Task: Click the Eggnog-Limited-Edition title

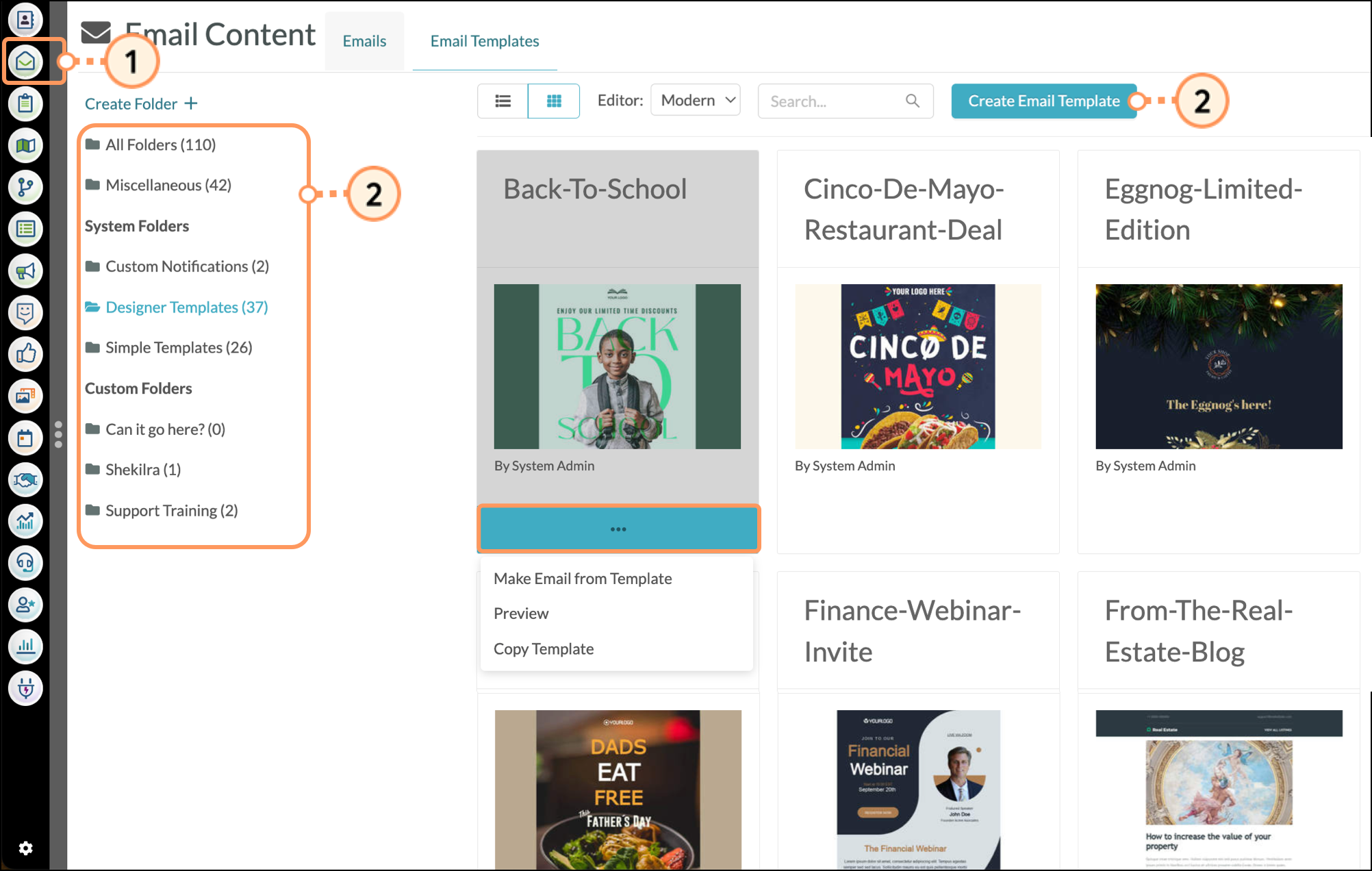Action: tap(1204, 210)
